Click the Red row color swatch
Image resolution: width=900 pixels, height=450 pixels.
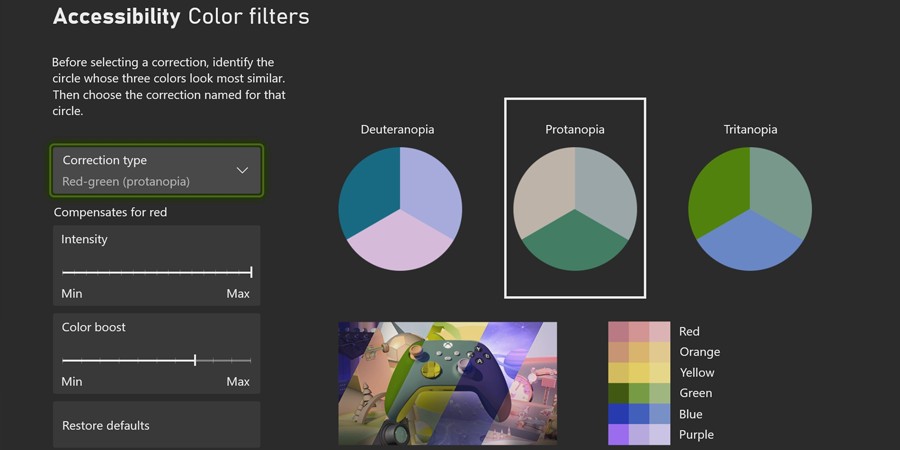tap(639, 332)
